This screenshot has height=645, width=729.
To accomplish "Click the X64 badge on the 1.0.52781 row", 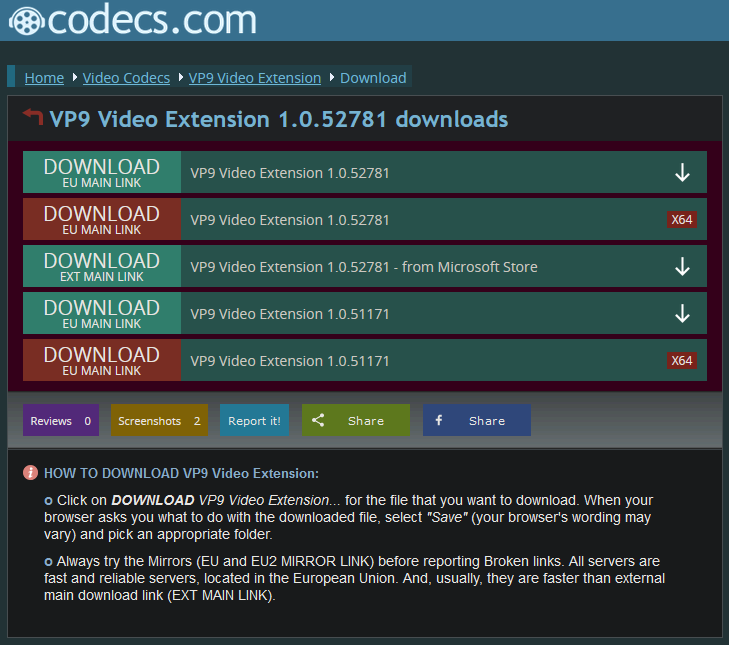I will (682, 219).
